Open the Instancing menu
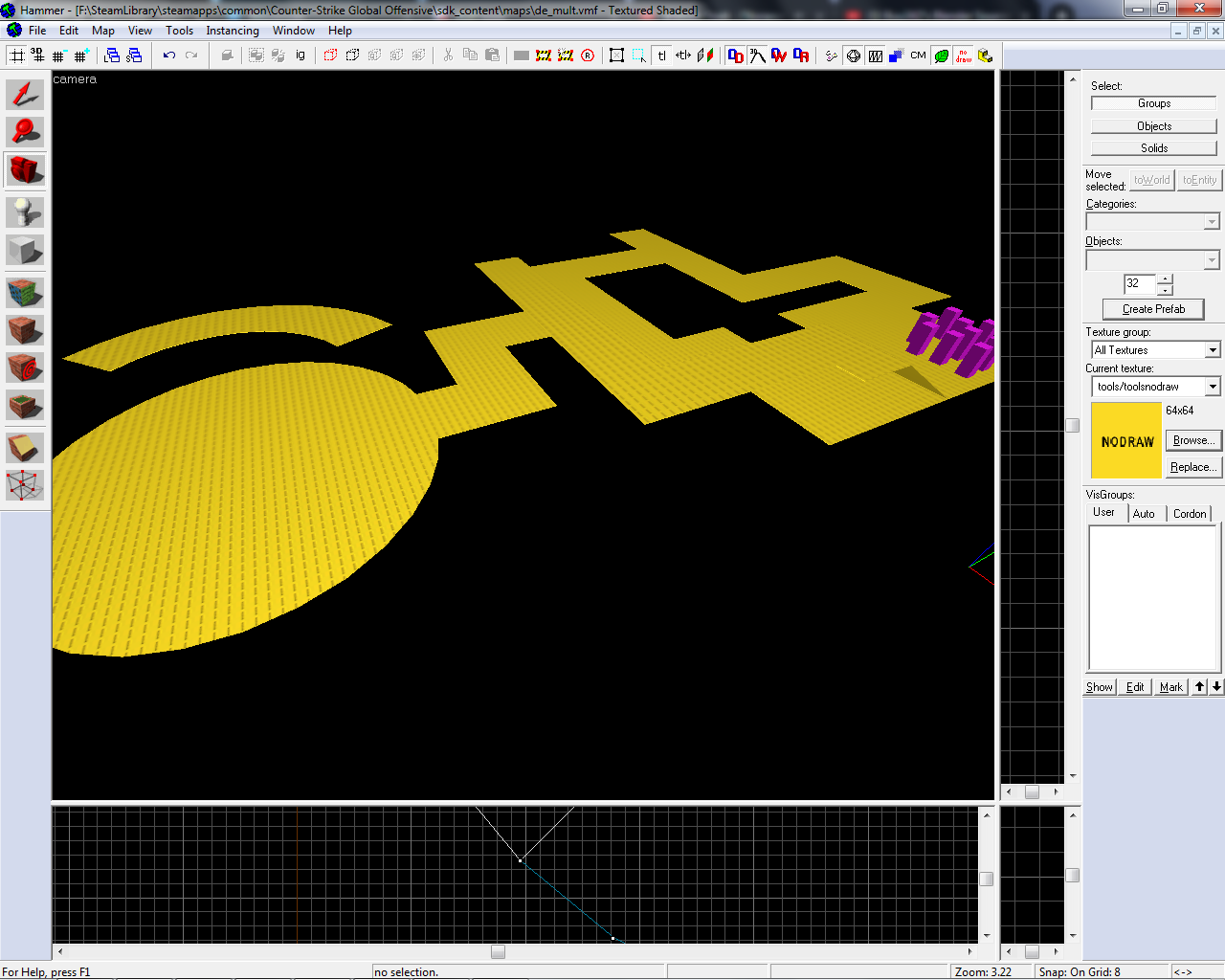The width and height of the screenshot is (1225, 980). click(233, 31)
